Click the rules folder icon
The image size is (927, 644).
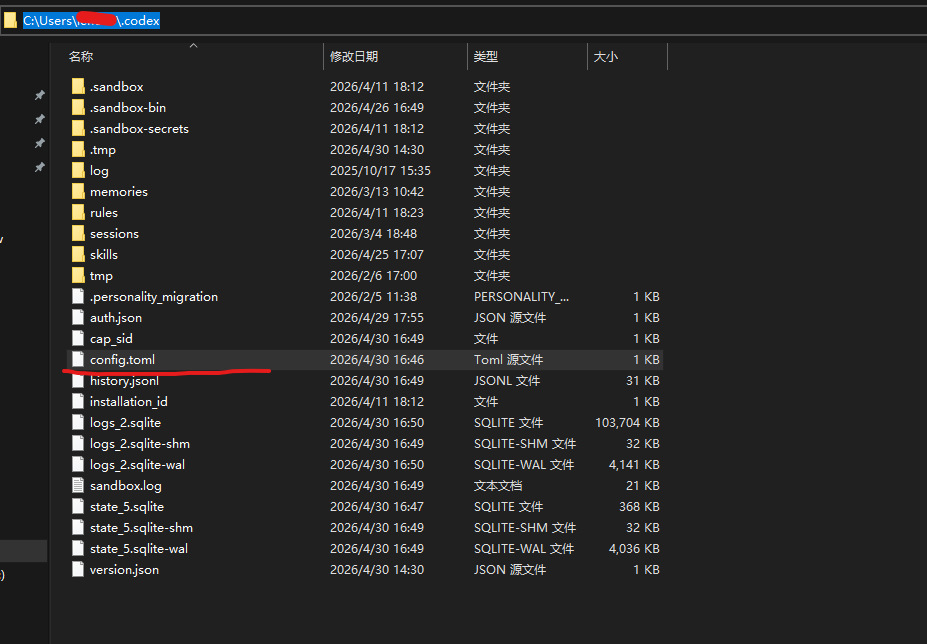click(78, 212)
